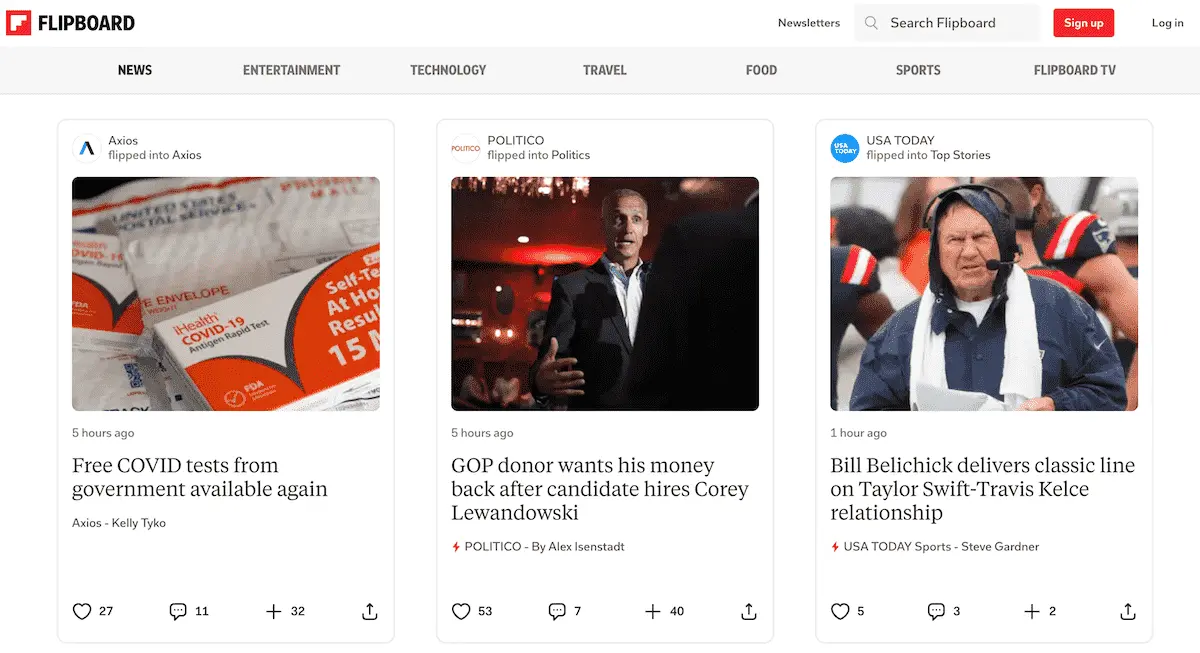
Task: Open the Sports section
Action: [917, 70]
